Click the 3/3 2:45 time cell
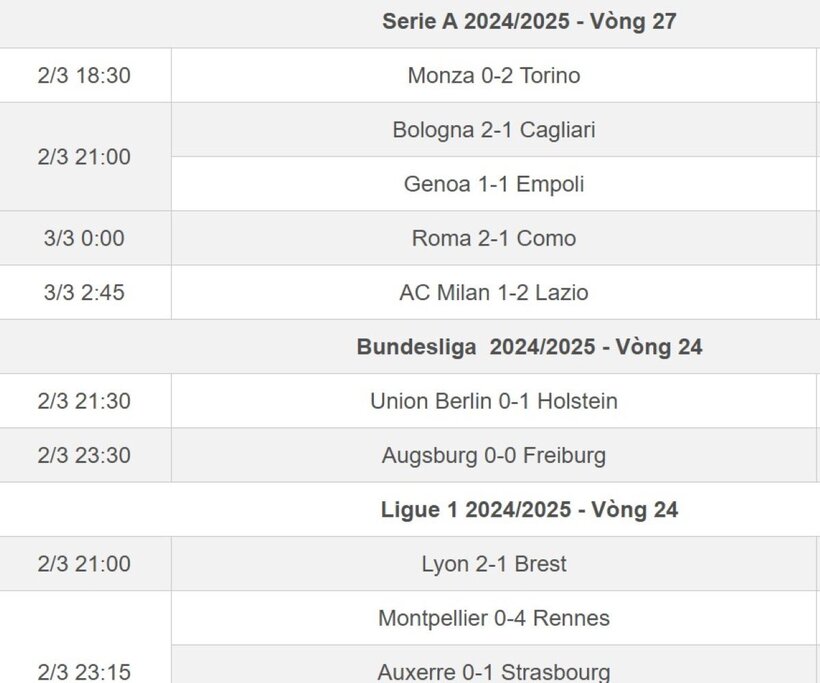 [x=84, y=292]
